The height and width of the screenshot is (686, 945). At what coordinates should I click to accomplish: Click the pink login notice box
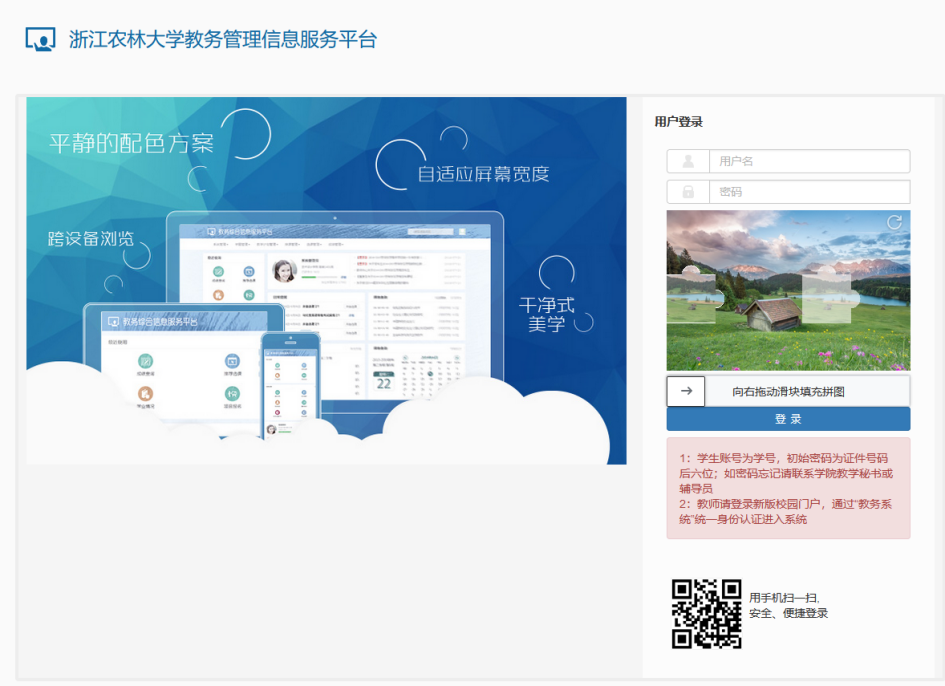tap(788, 488)
